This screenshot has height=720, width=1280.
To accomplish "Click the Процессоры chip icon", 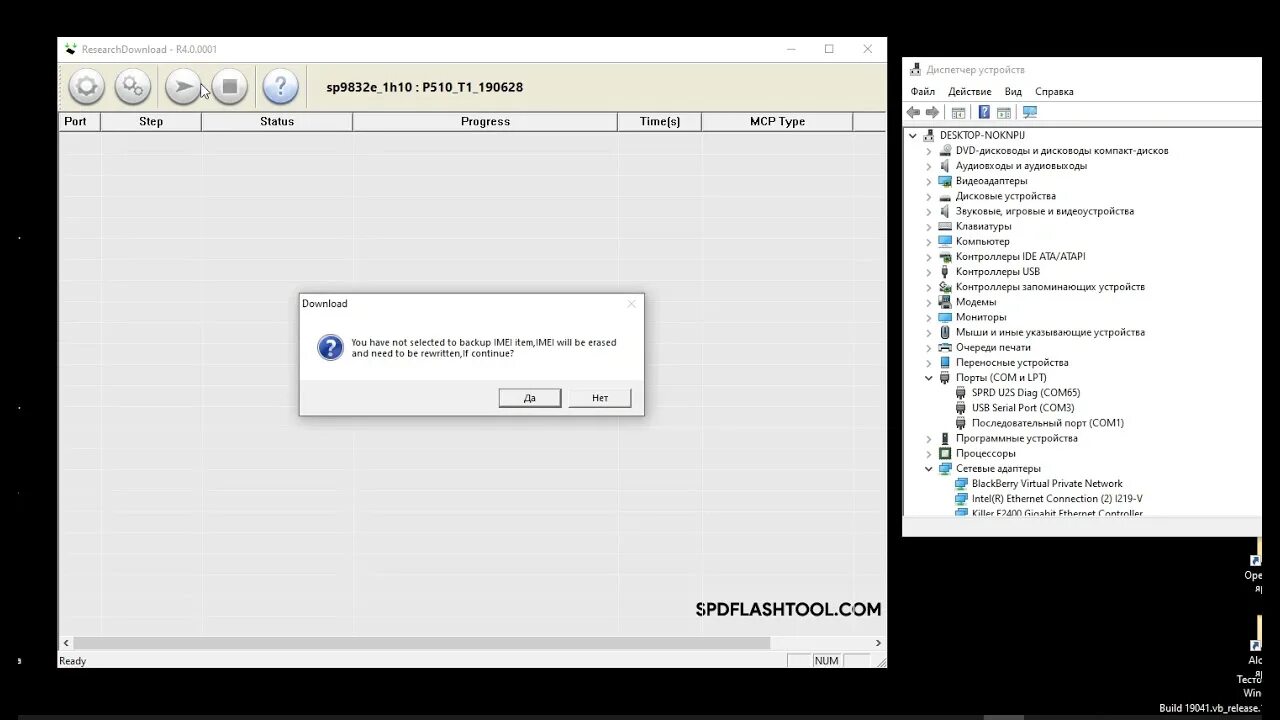I will [945, 453].
